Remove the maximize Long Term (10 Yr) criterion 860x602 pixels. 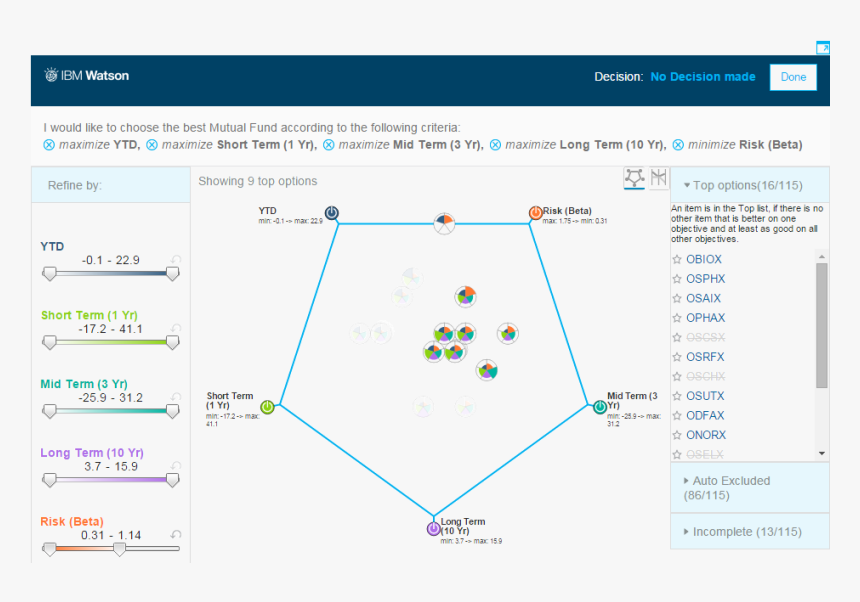[x=495, y=145]
